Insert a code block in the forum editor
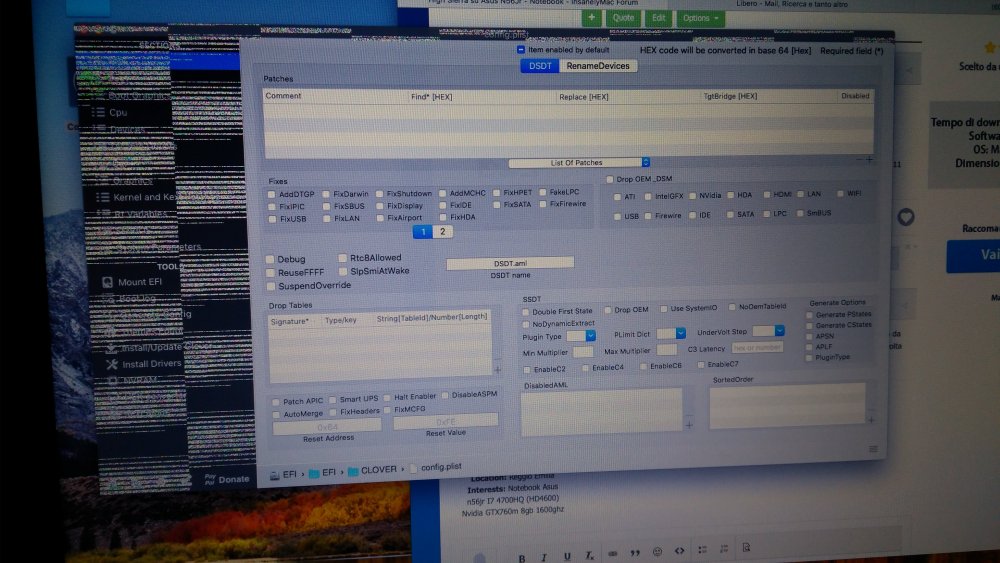Screen dimensions: 1000x563 click(679, 551)
